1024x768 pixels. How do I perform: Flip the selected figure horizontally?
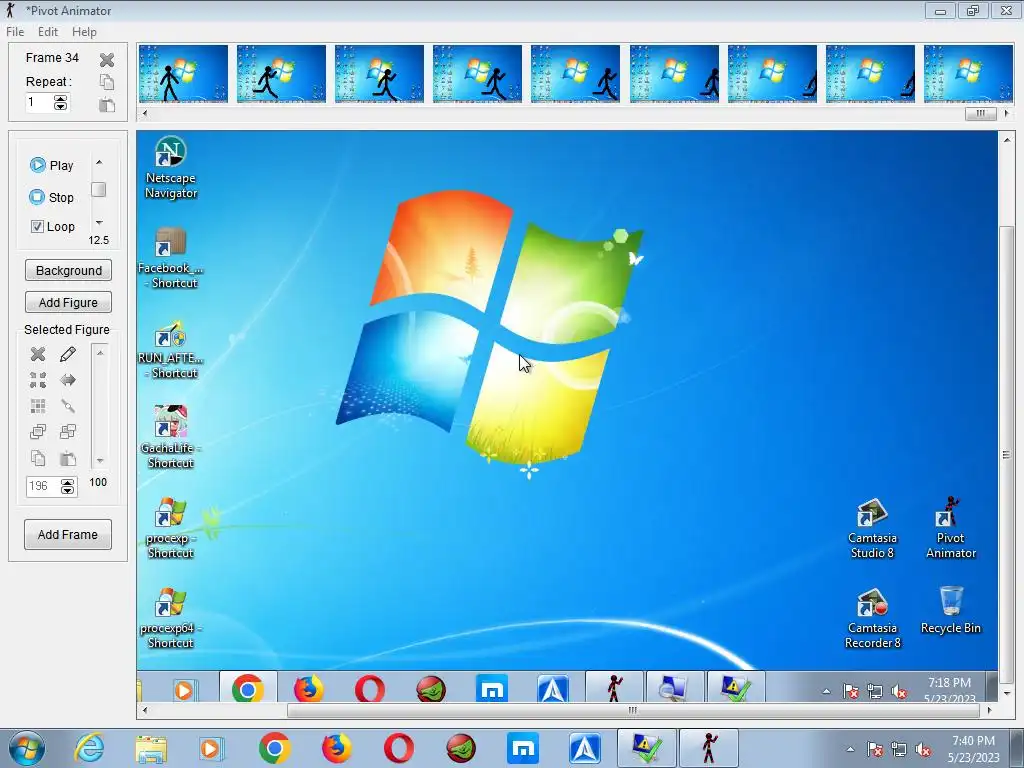(x=68, y=380)
